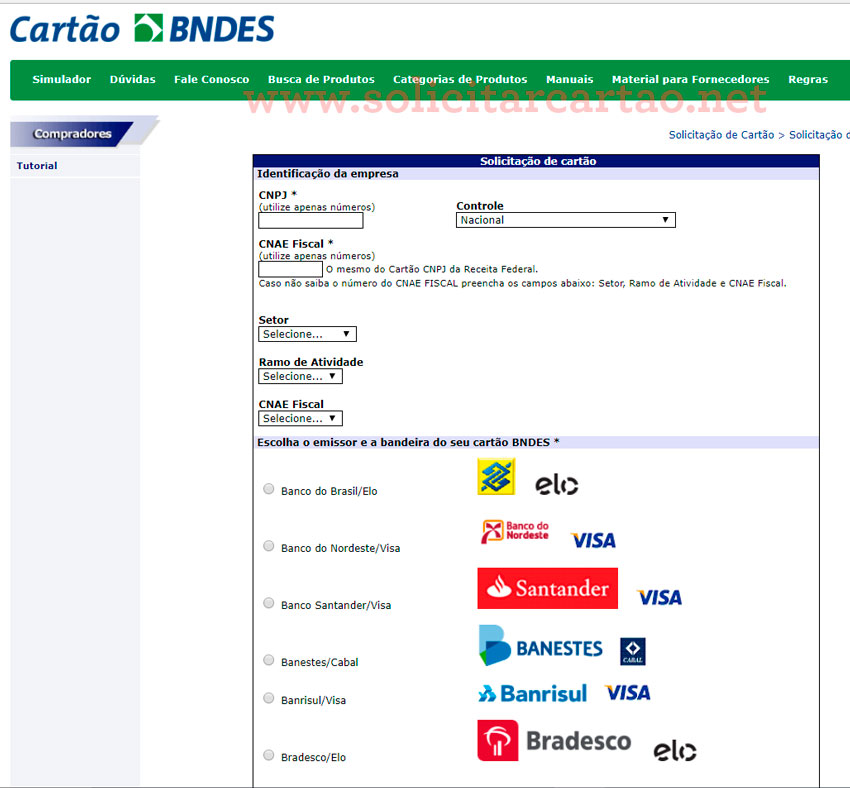The height and width of the screenshot is (788, 850).
Task: Focus the CNPJ input field
Action: click(x=296, y=221)
